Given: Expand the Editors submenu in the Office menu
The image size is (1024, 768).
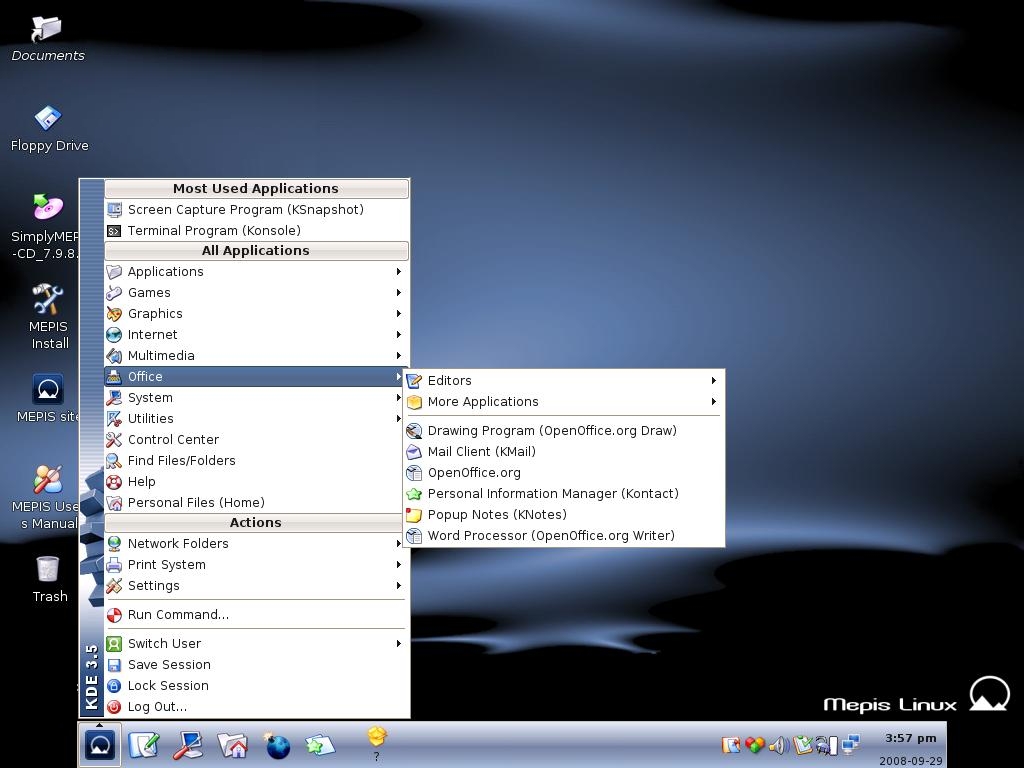Looking at the screenshot, I should pos(564,380).
